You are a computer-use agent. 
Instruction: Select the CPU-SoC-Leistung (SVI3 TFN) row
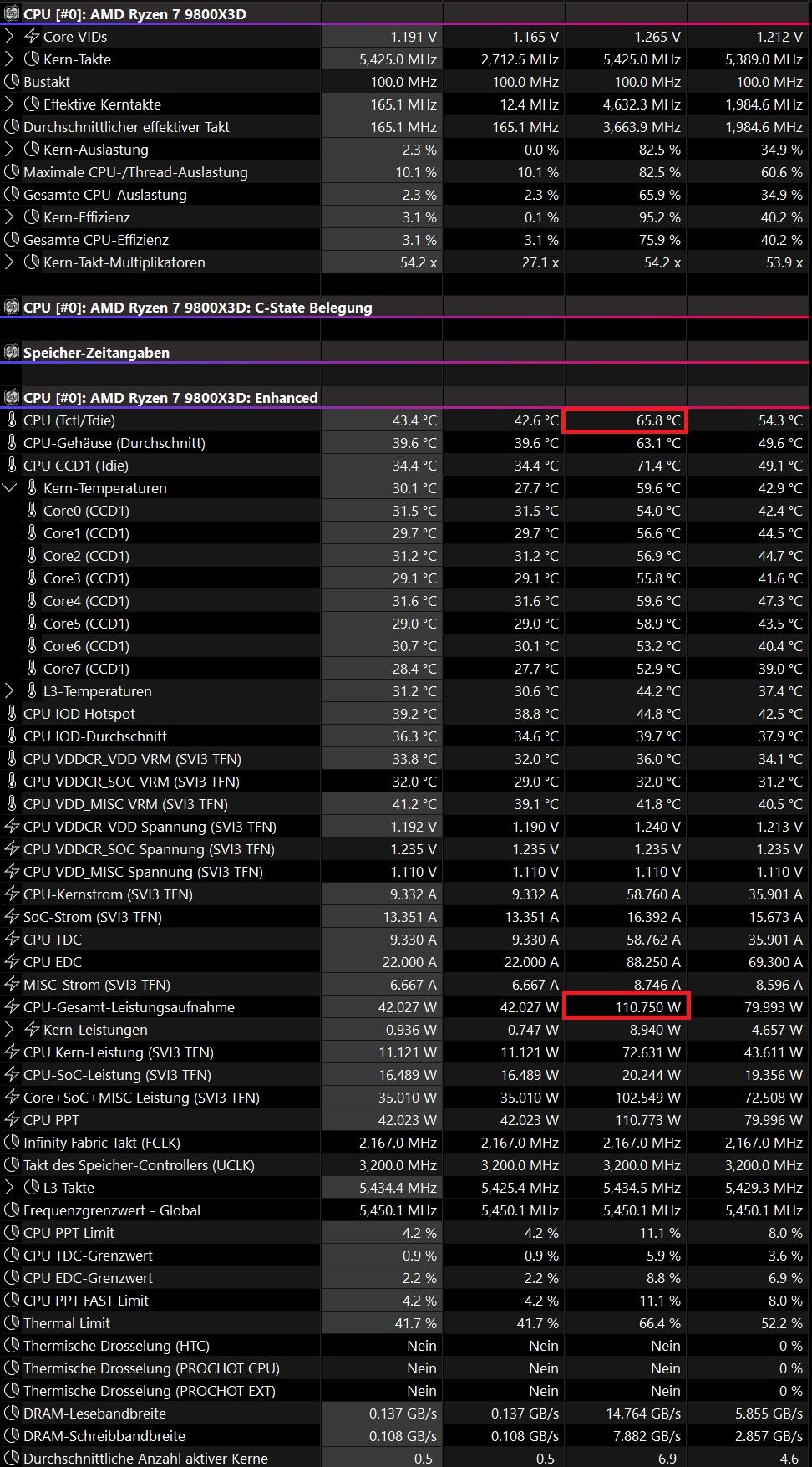pos(406,1075)
